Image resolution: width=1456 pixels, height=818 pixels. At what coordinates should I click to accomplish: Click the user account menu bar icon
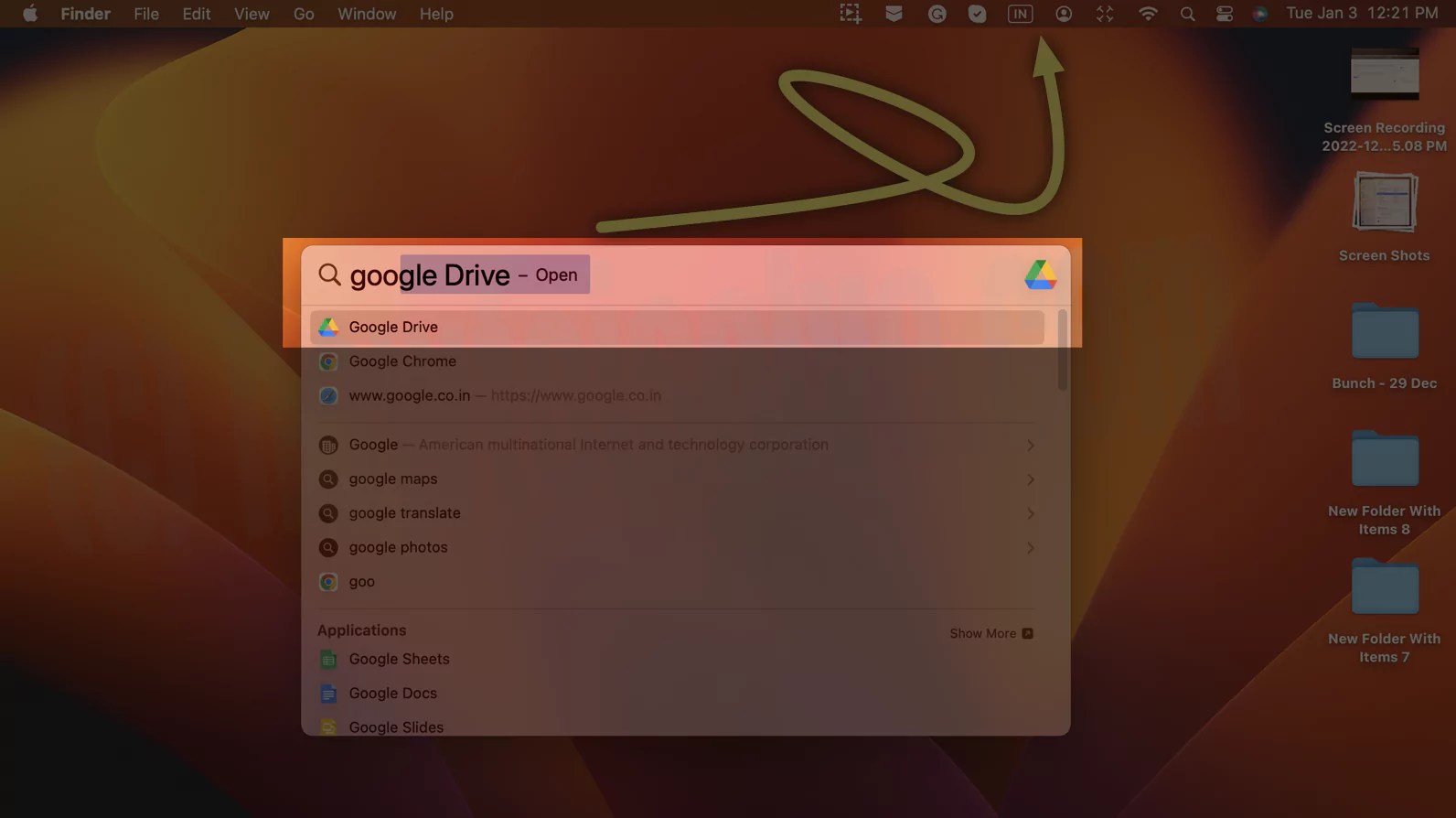point(1064,14)
